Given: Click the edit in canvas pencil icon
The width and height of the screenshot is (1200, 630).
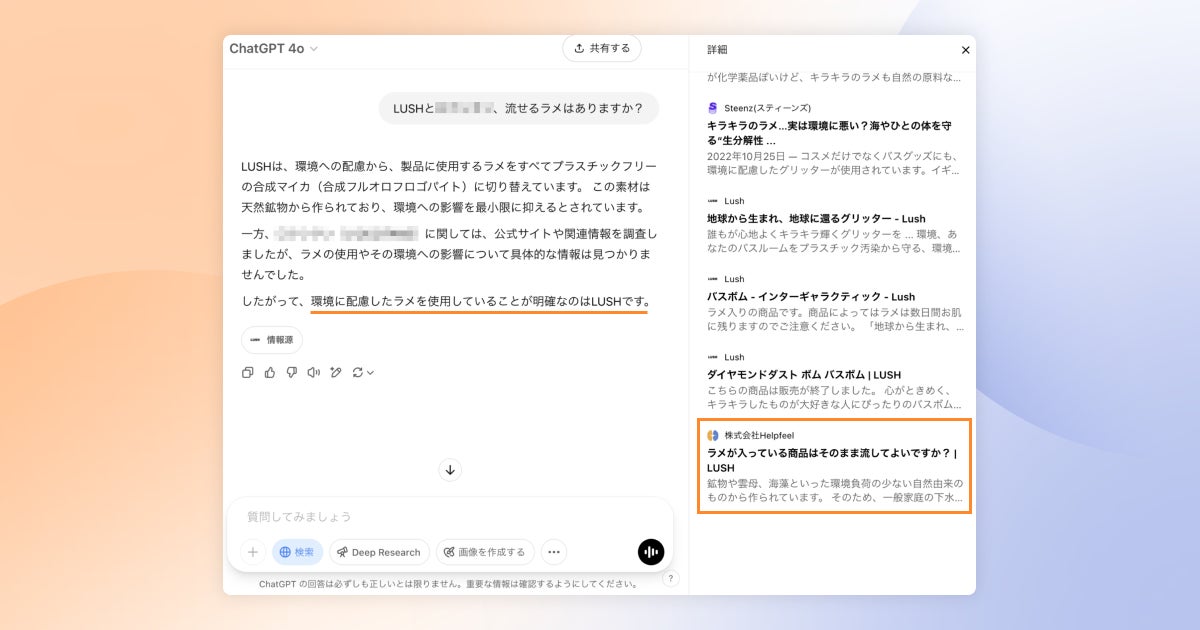Looking at the screenshot, I should 336,373.
